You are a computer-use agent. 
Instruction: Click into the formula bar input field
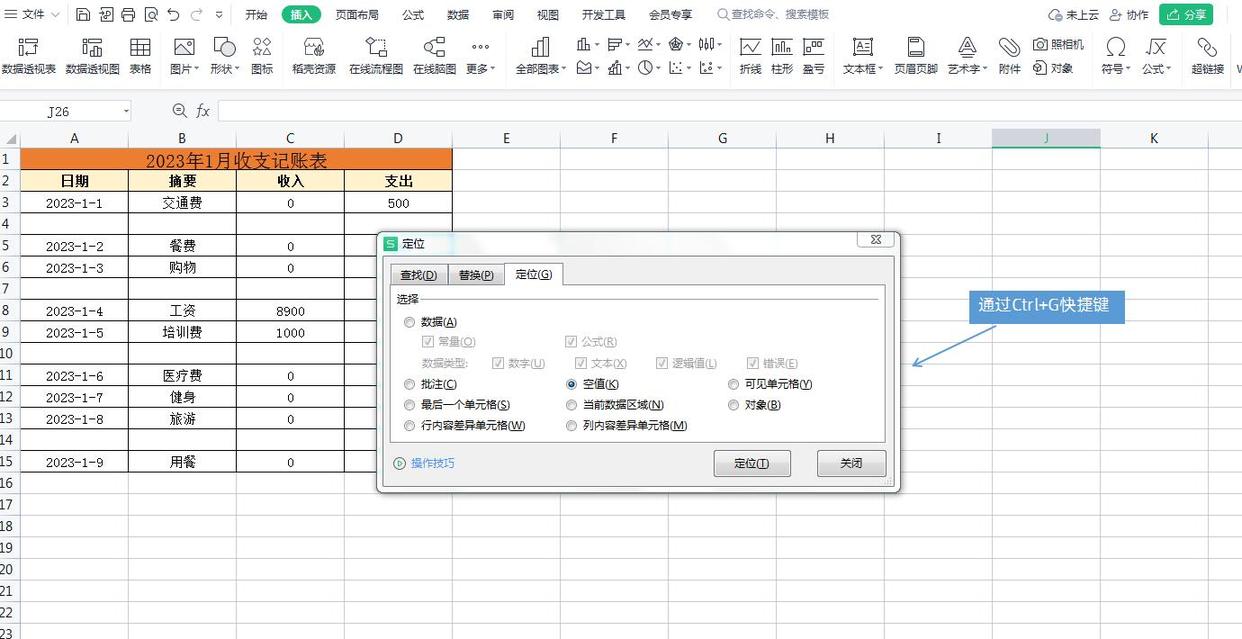(x=728, y=111)
